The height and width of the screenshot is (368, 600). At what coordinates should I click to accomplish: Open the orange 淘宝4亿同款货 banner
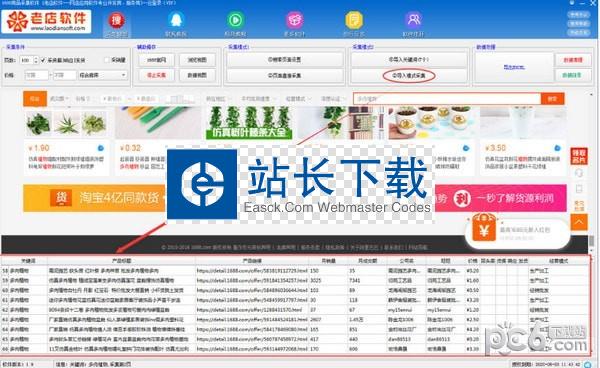click(x=96, y=198)
